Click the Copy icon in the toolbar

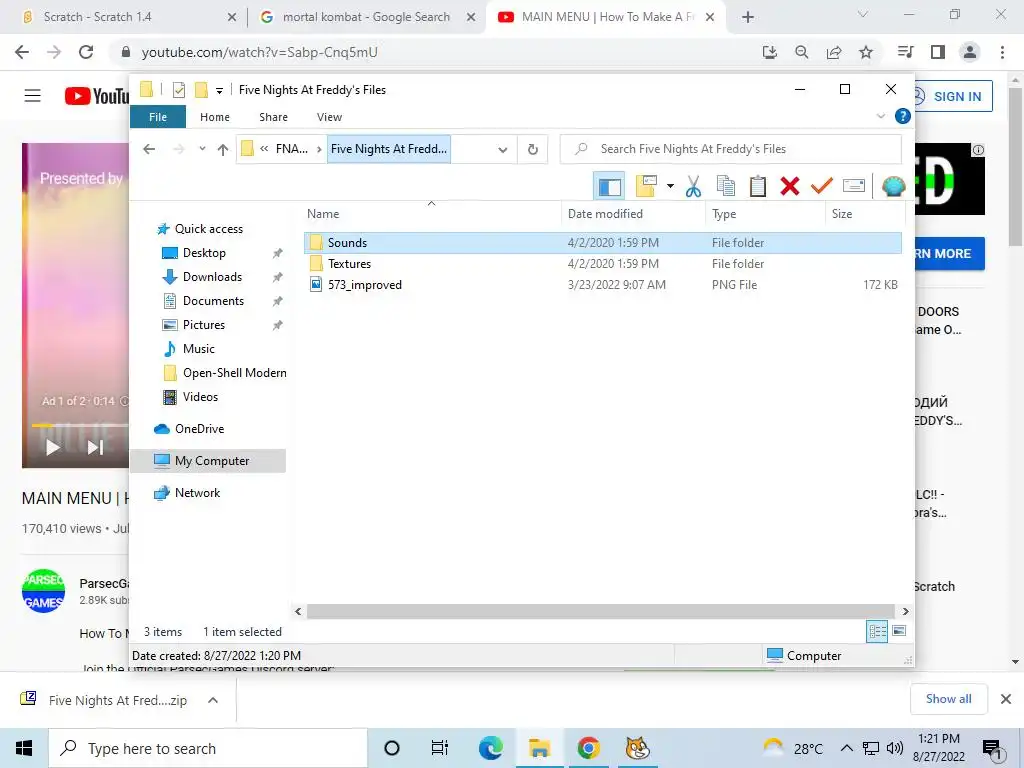click(726, 186)
